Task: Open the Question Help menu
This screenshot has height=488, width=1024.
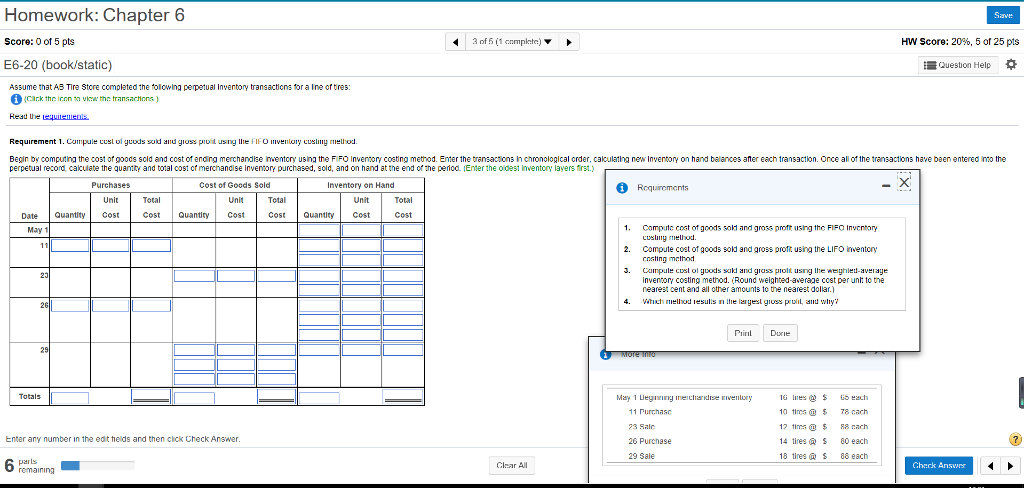Action: pos(959,65)
